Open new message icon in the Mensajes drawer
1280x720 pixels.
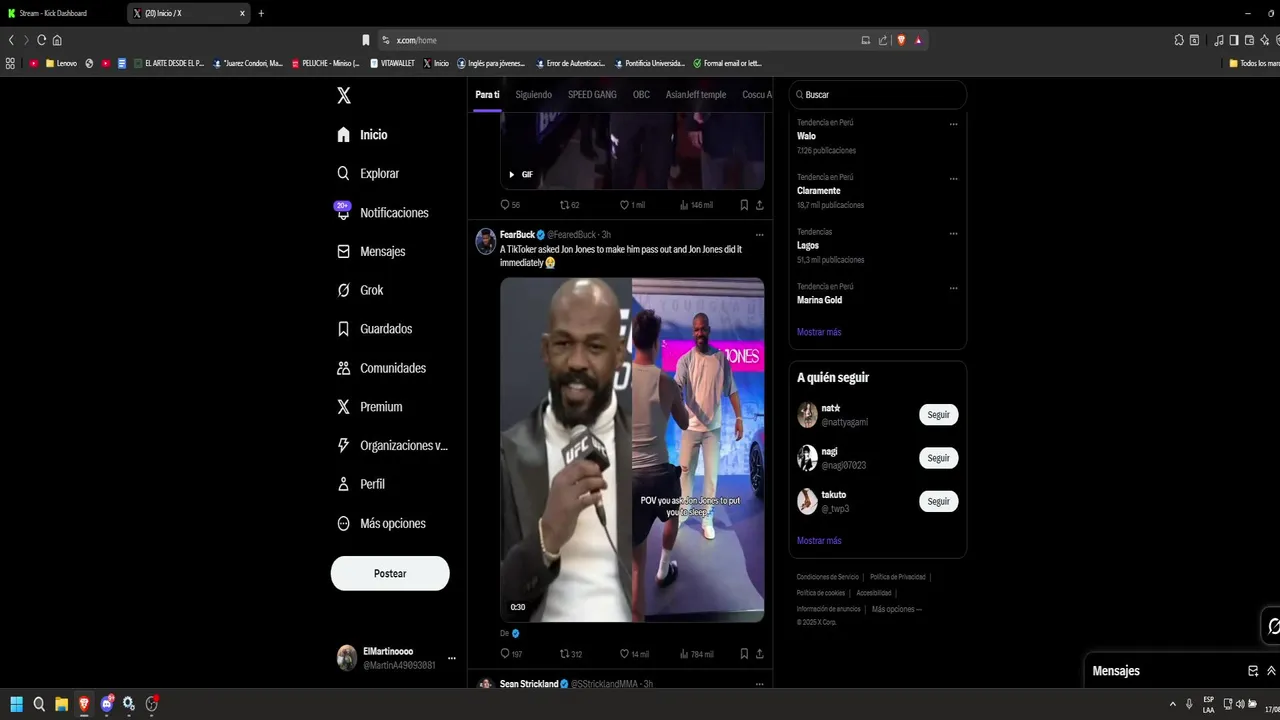coord(1253,671)
